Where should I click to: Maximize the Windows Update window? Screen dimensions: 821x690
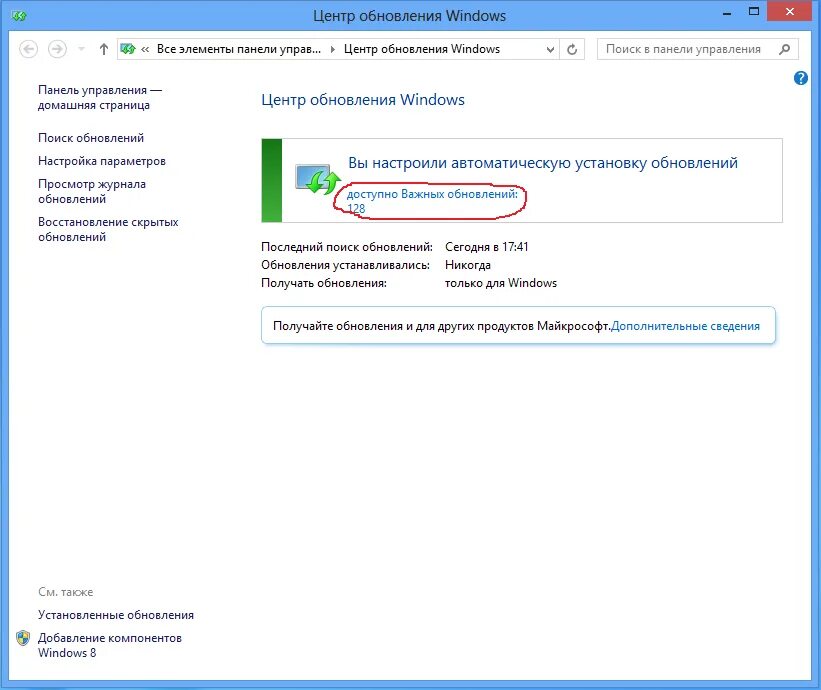click(753, 12)
